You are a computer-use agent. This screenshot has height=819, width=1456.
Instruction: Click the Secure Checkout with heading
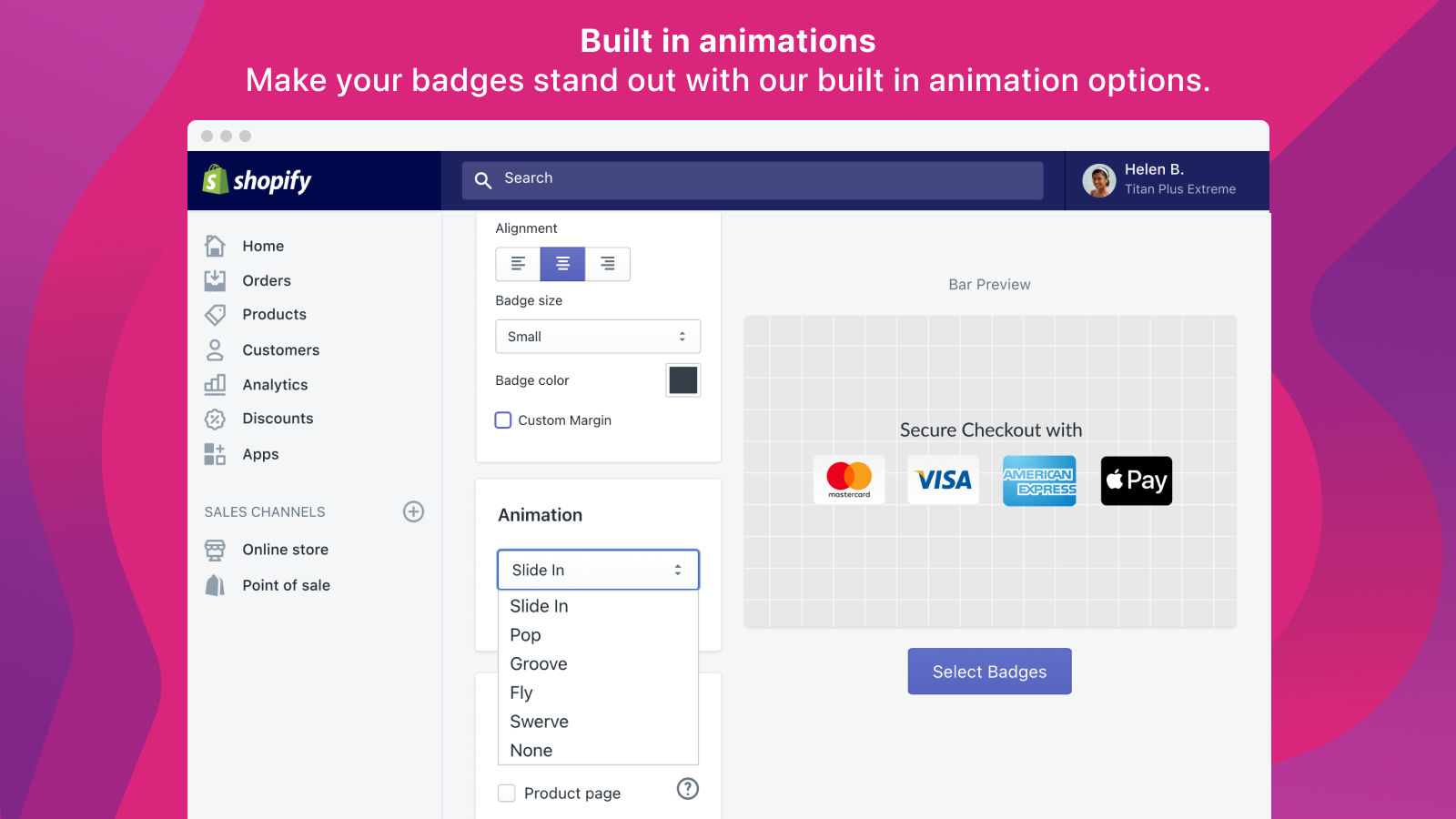pyautogui.click(x=991, y=430)
